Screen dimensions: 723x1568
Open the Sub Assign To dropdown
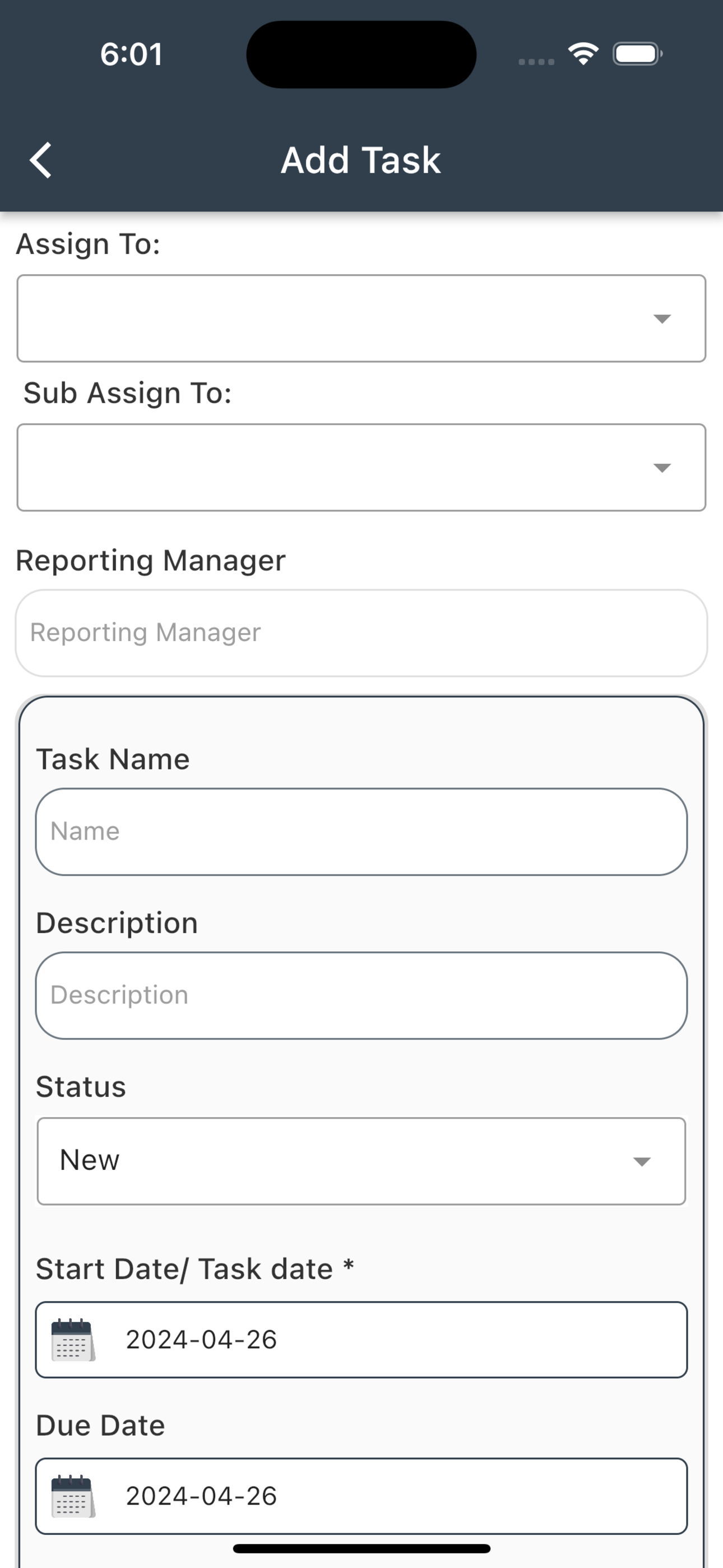[361, 468]
